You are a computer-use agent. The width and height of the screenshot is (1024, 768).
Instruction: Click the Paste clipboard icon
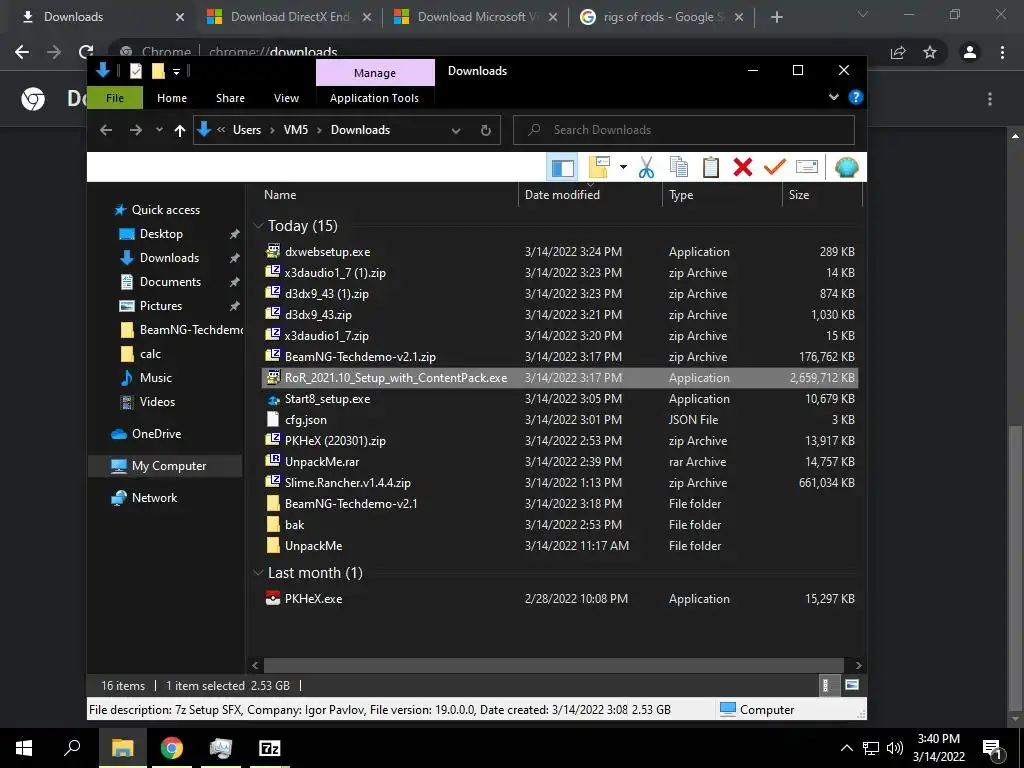click(x=711, y=168)
